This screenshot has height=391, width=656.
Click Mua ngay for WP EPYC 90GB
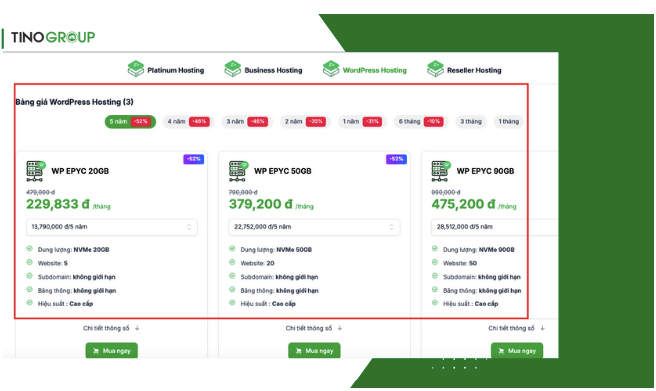pos(517,350)
